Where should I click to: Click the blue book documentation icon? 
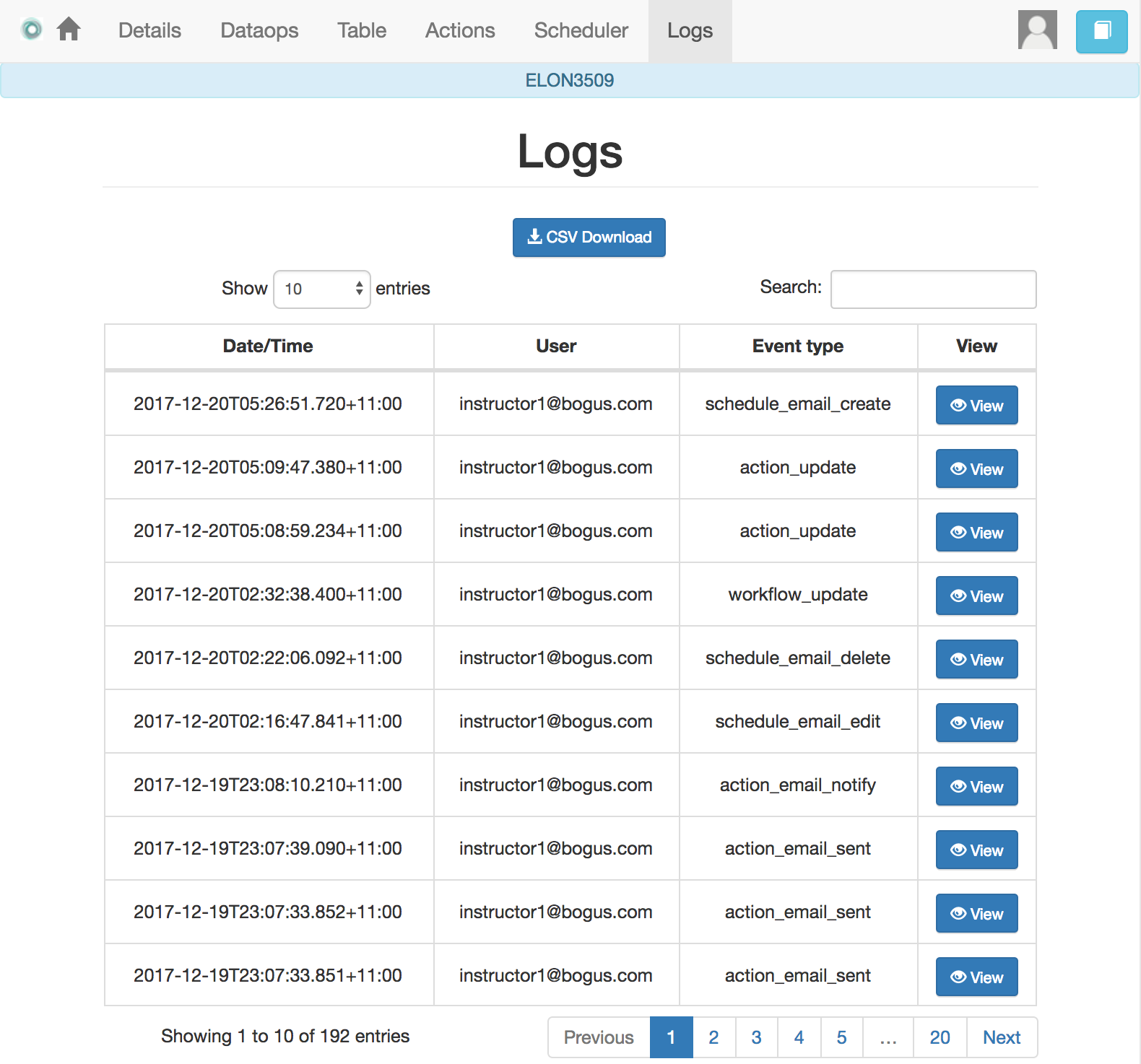pyautogui.click(x=1101, y=31)
